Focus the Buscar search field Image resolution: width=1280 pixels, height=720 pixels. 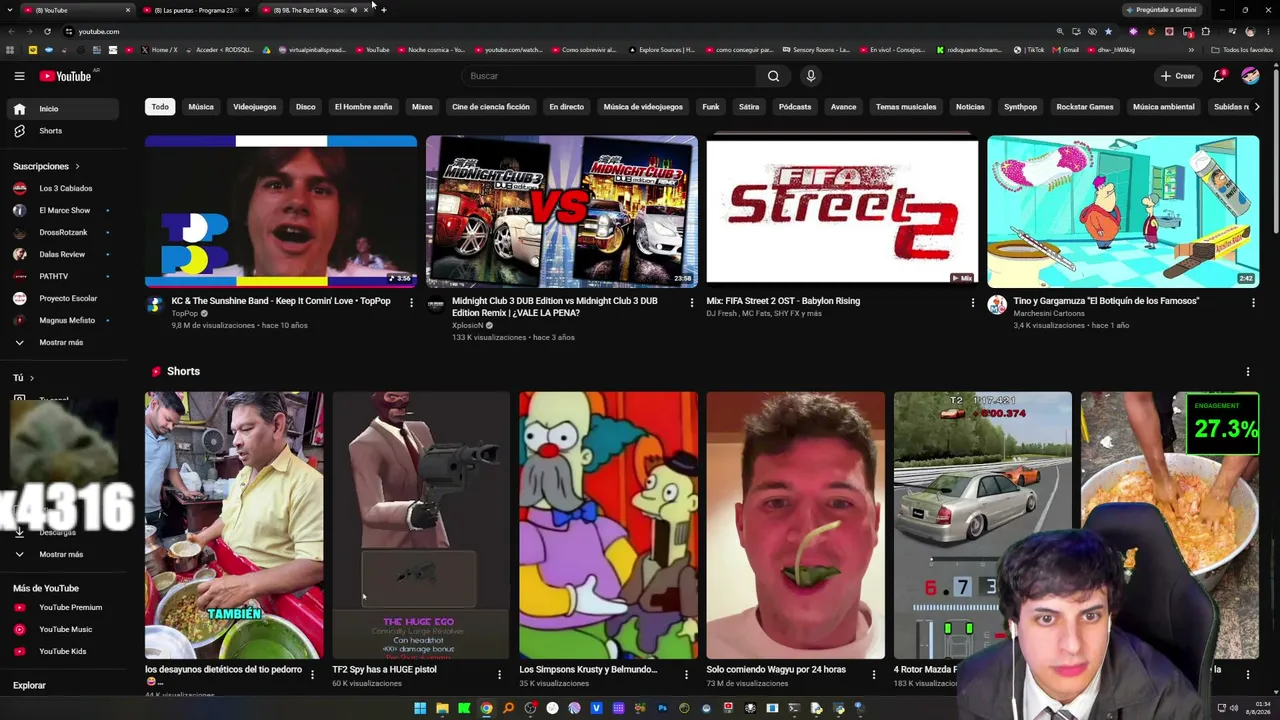point(609,76)
